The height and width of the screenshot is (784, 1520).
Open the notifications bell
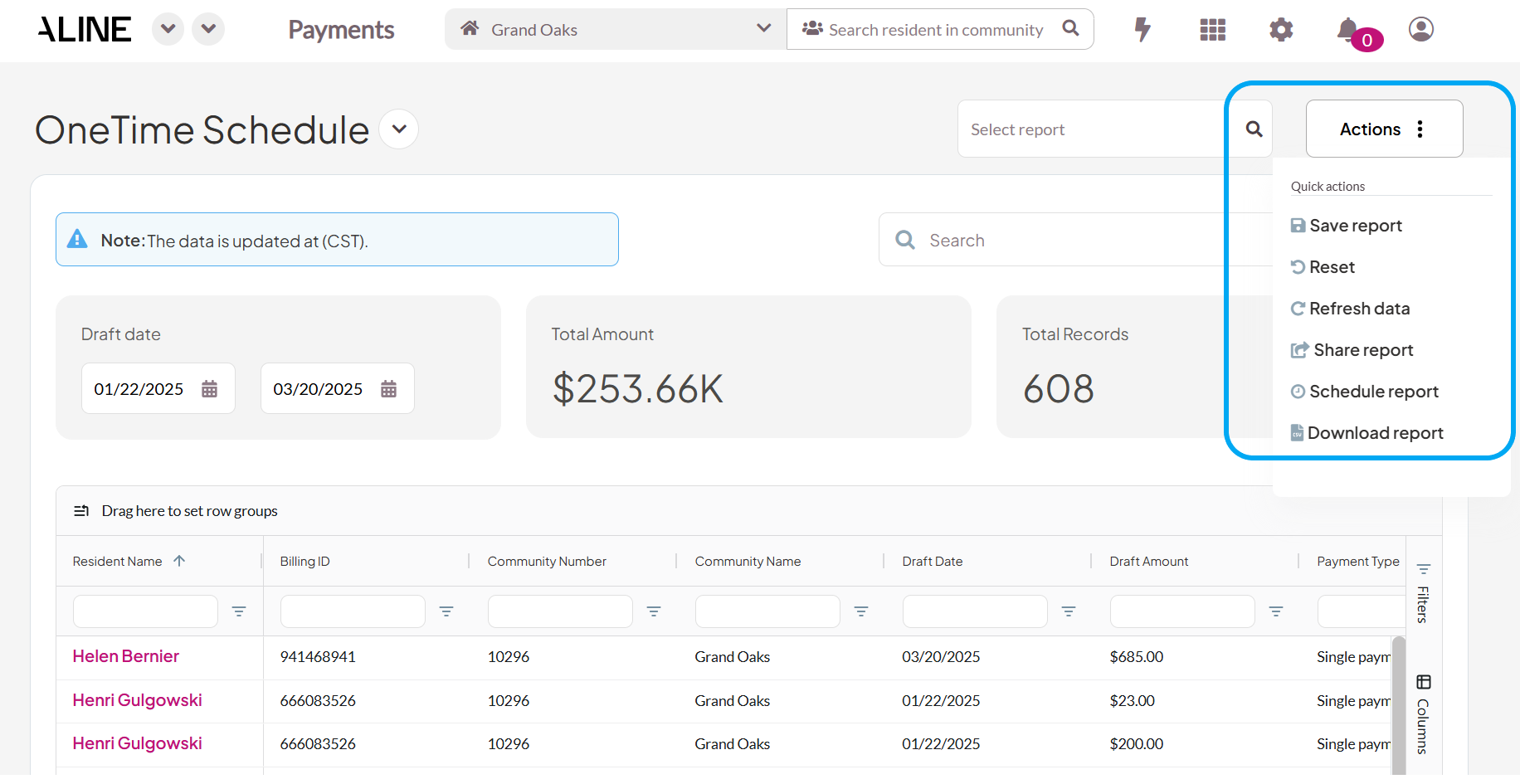click(1349, 30)
